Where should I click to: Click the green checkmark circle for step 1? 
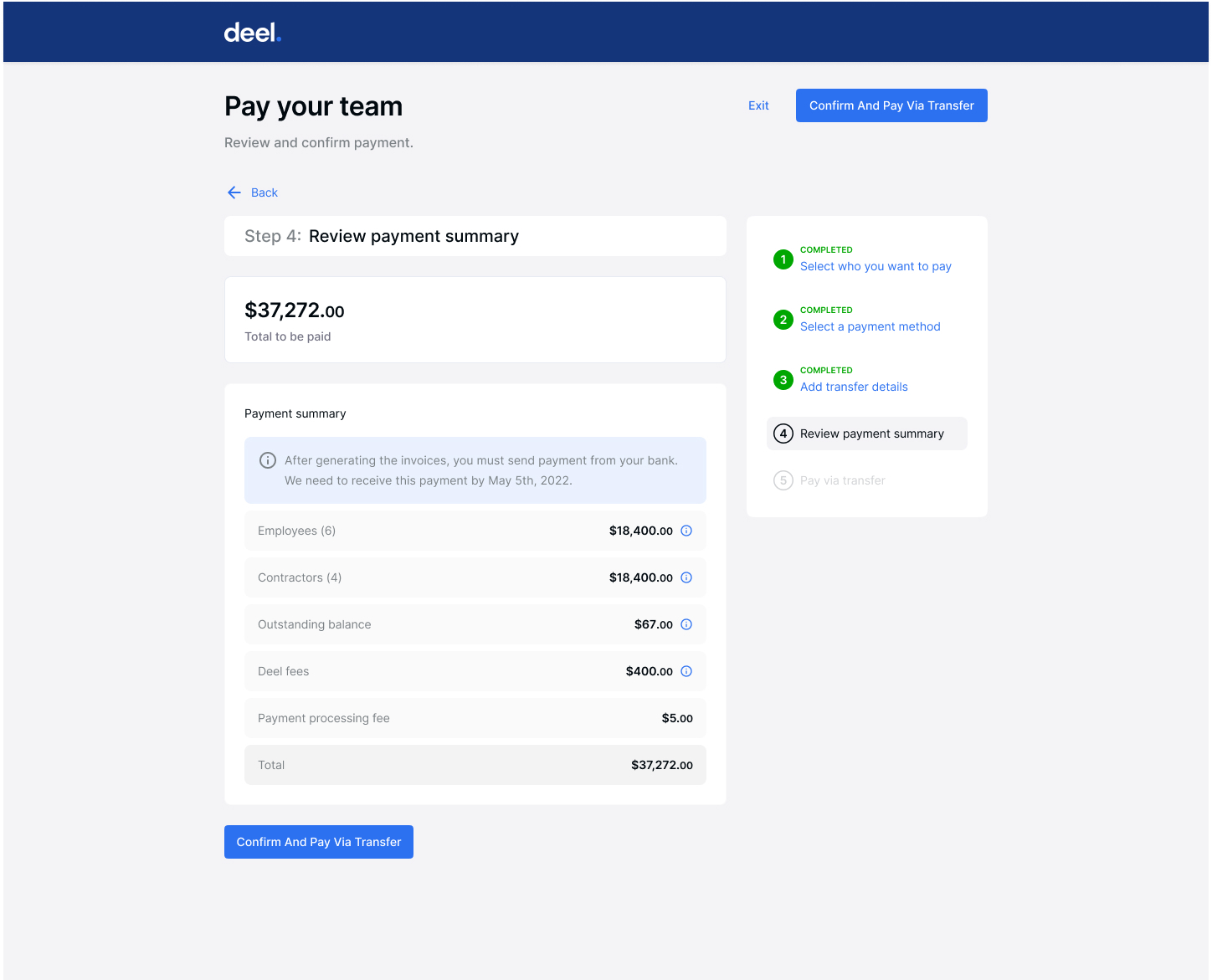tap(783, 259)
